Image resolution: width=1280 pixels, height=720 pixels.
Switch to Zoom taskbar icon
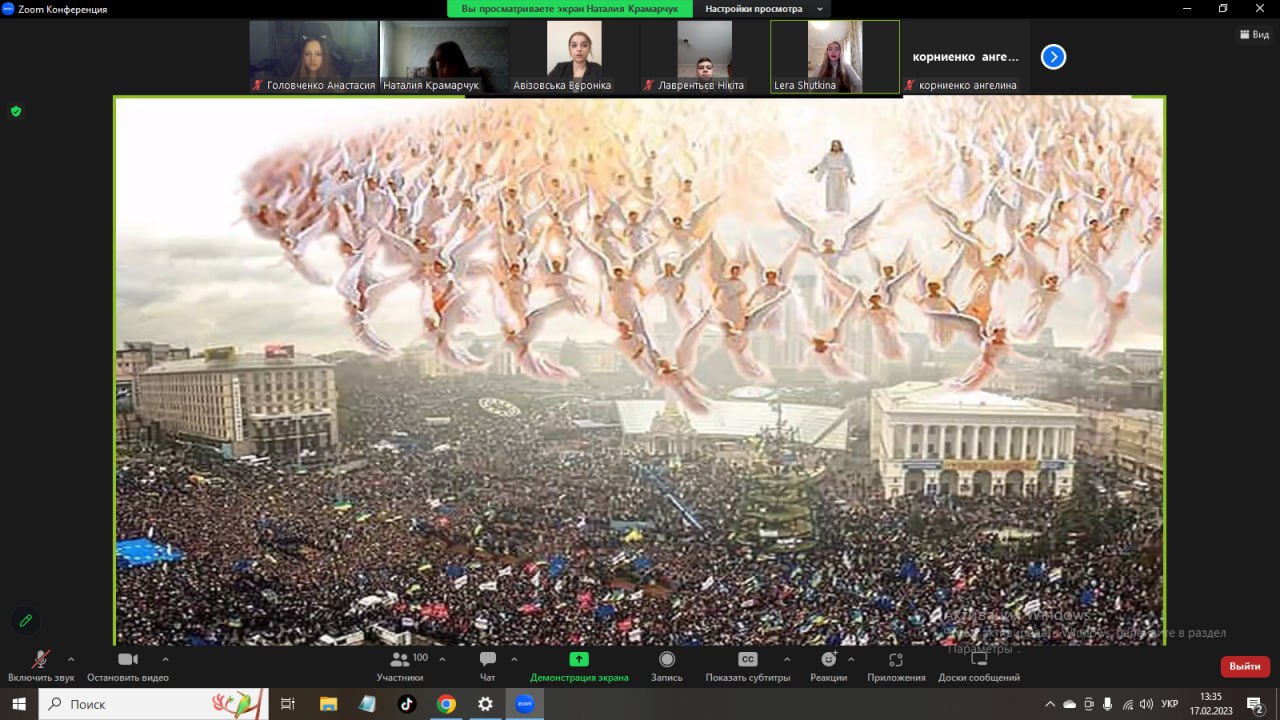tap(524, 704)
